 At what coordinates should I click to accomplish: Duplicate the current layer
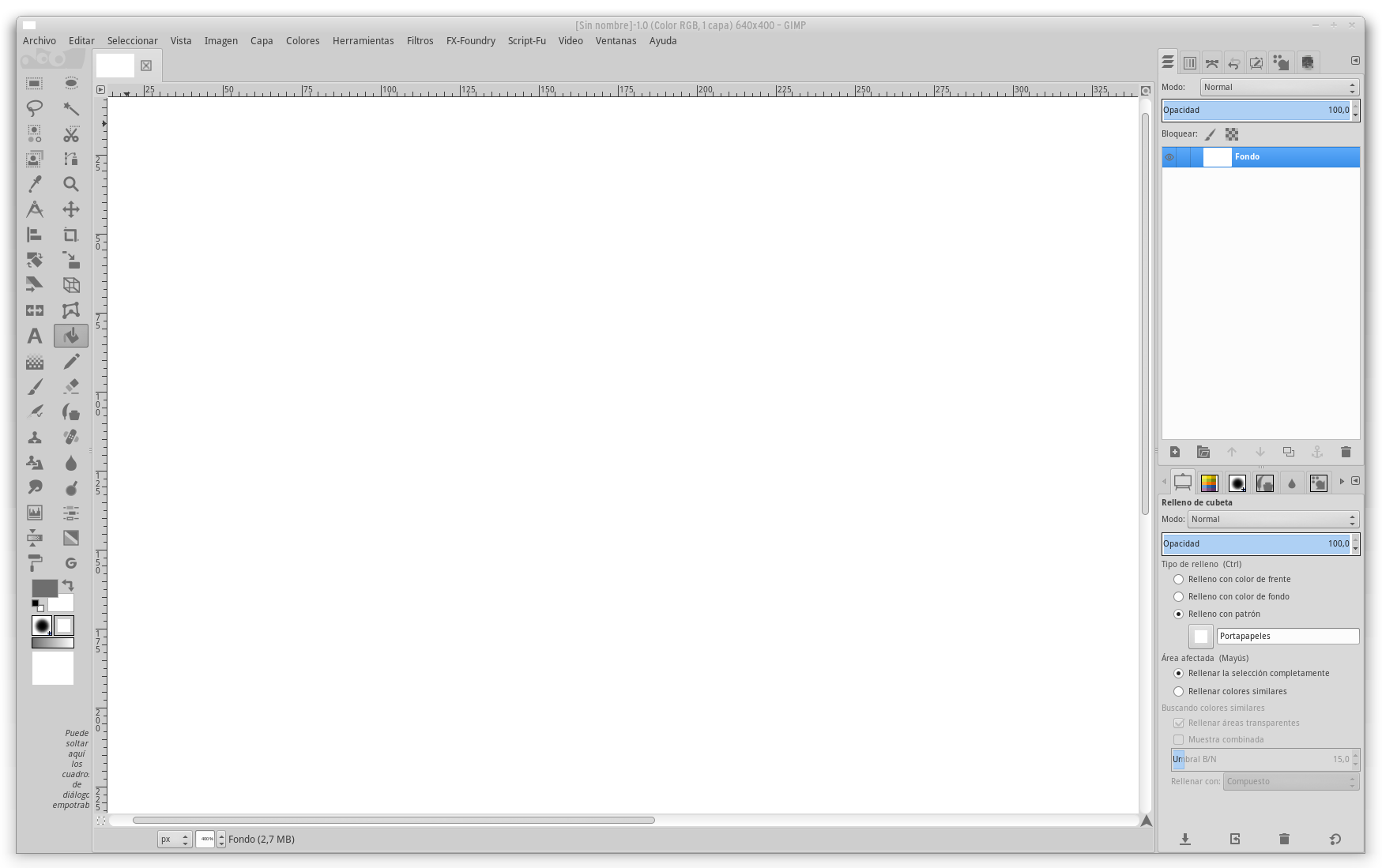click(x=1289, y=452)
